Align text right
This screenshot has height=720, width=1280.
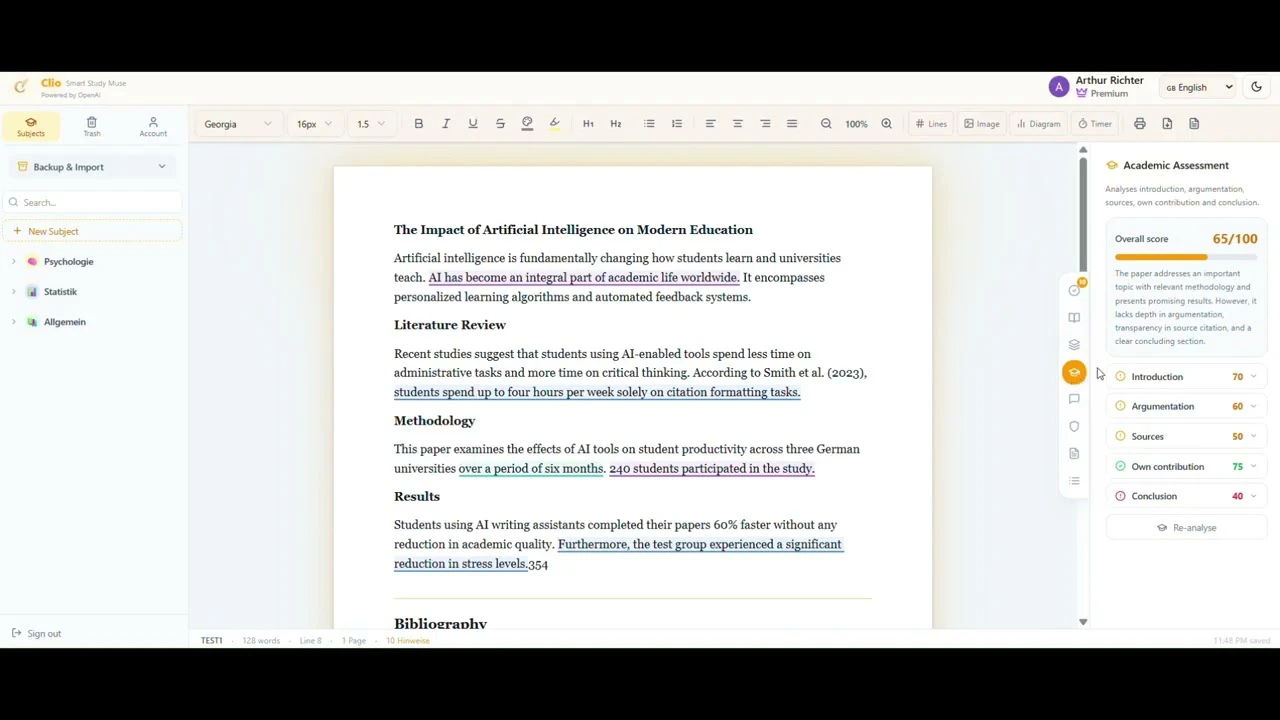(x=765, y=124)
